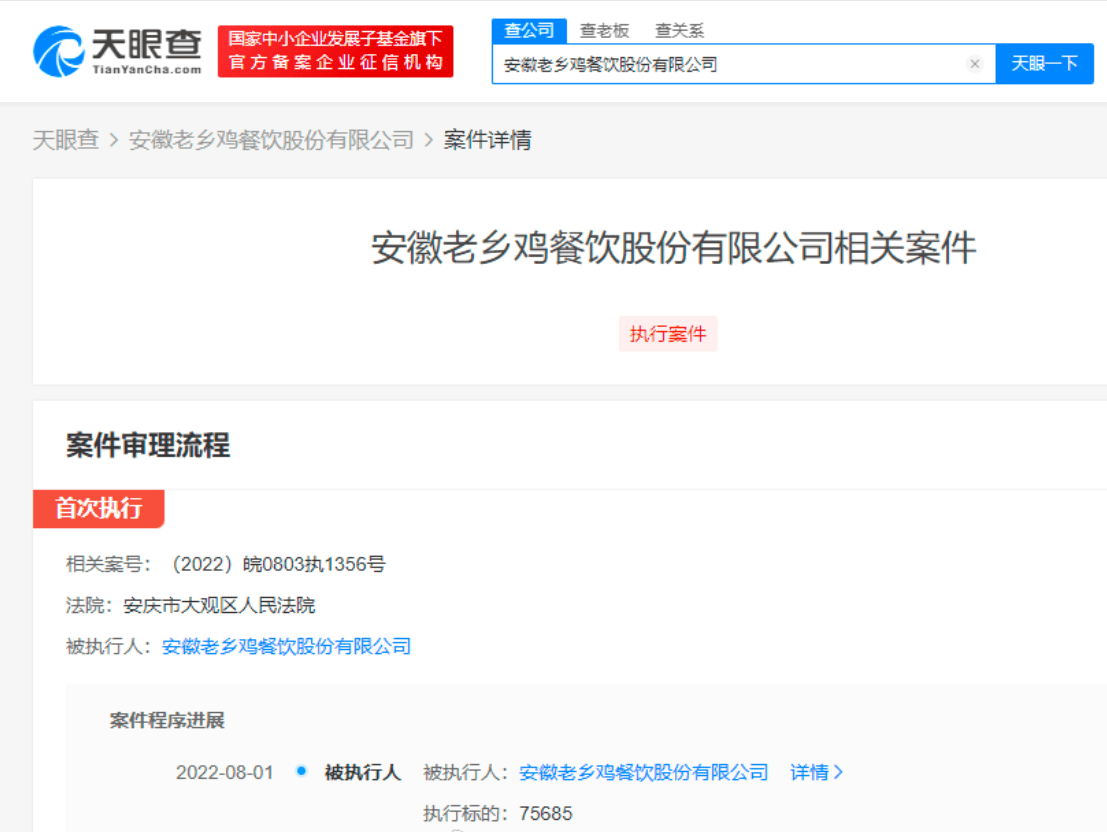Open company link in the 2022-08-01 progress row
This screenshot has width=1107, height=832.
pos(643,773)
